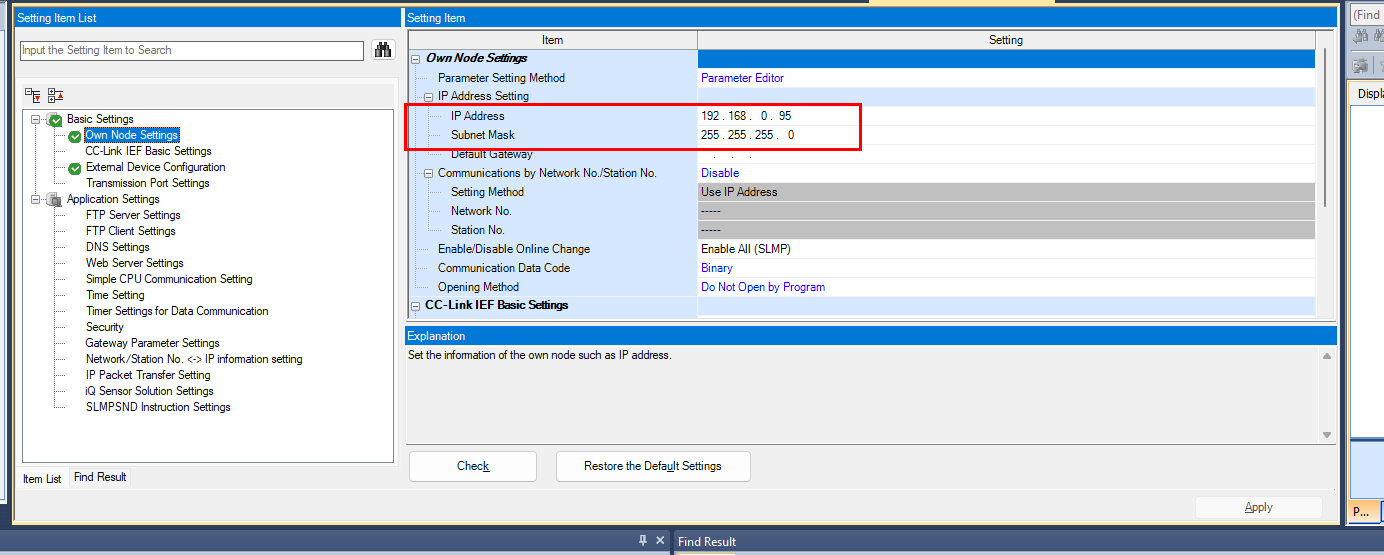Collapse the Basic Settings tree node

point(35,120)
